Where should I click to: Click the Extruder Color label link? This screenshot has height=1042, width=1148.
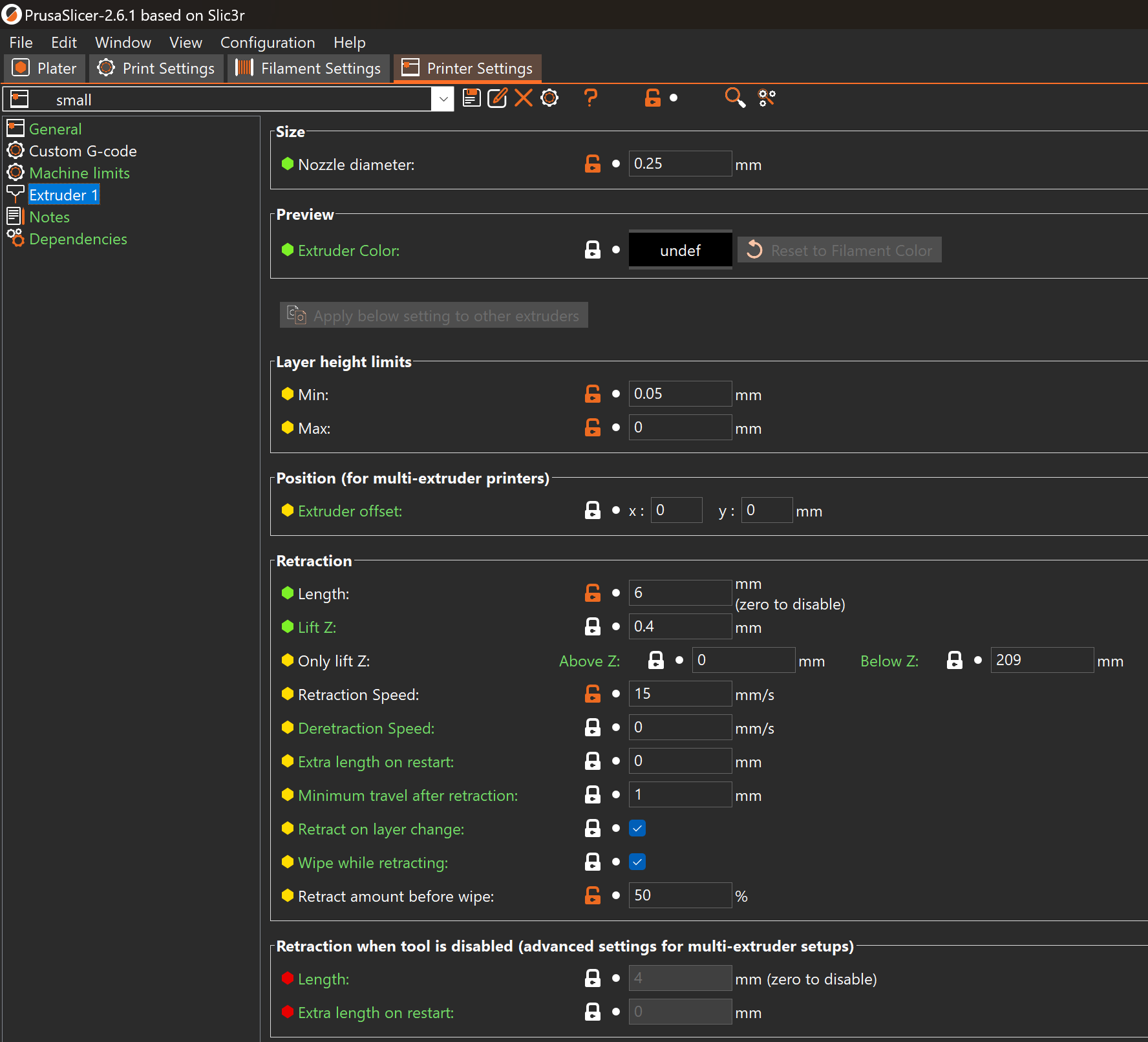348,251
